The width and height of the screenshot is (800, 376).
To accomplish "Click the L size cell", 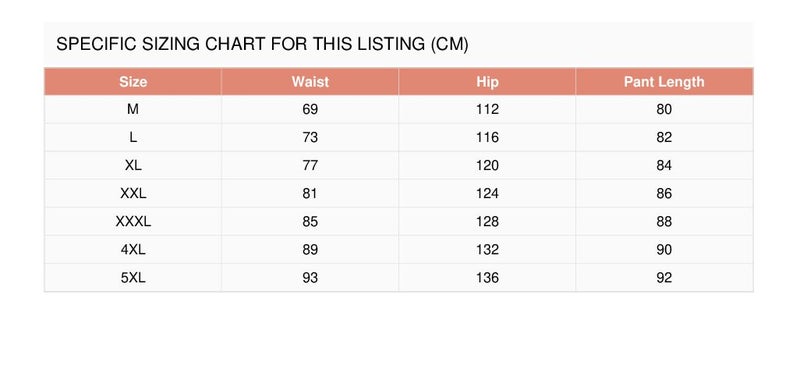I will (x=133, y=137).
